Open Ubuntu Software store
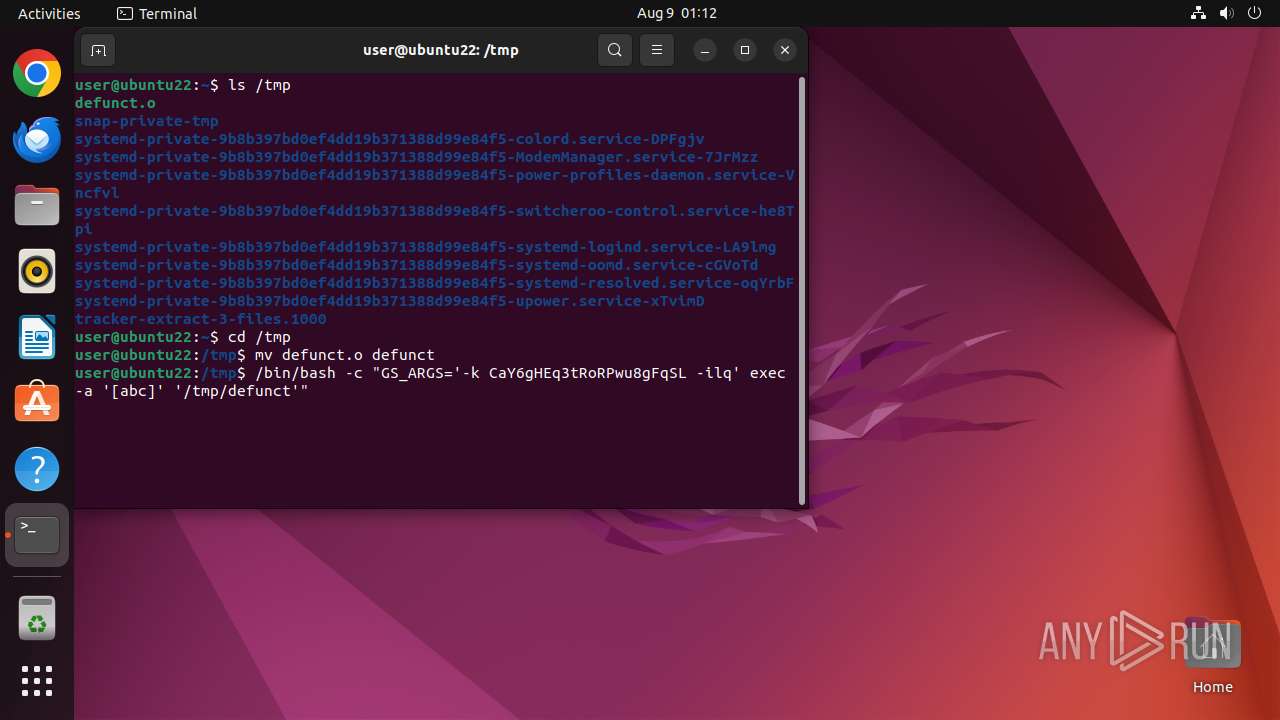 click(37, 403)
